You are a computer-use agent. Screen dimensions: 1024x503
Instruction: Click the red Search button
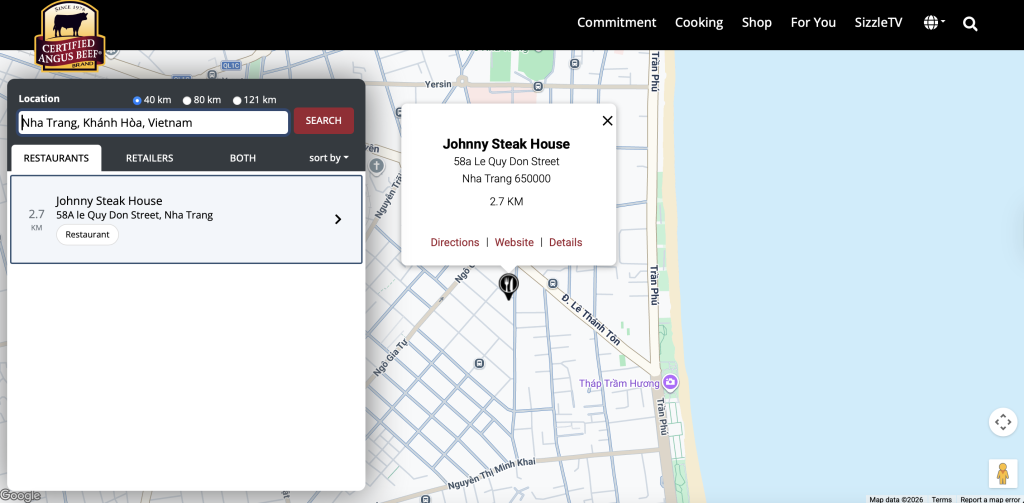pos(323,121)
